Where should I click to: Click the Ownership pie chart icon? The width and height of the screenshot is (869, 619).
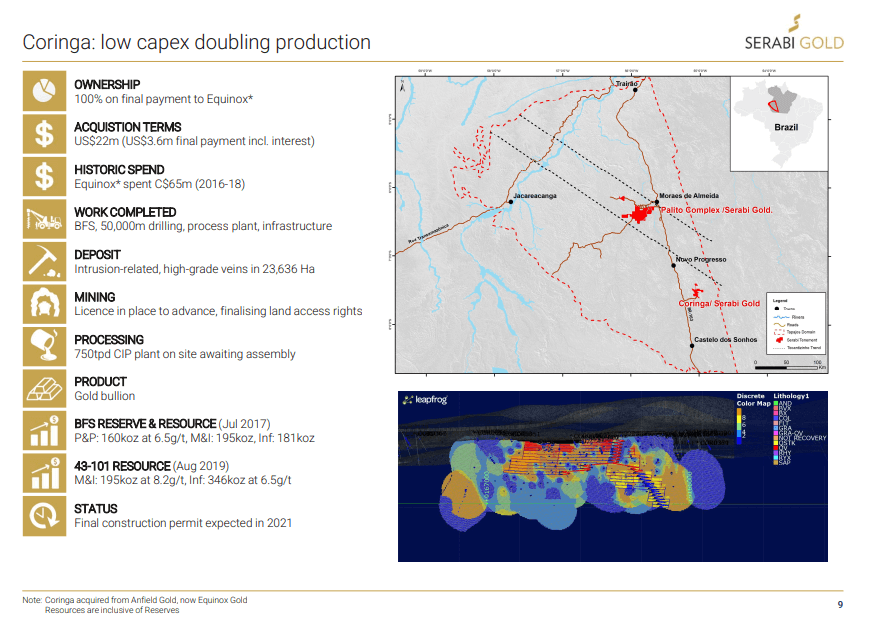tap(44, 91)
